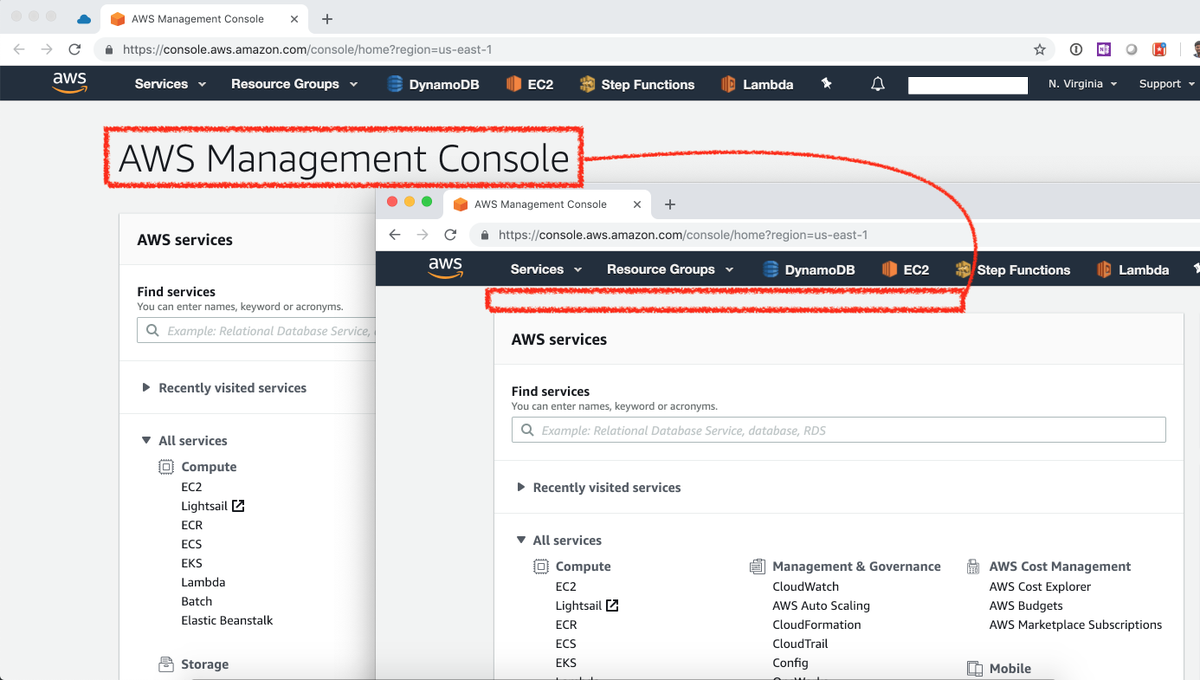The image size is (1200, 680).
Task: Open EC2 under Compute in front window
Action: coord(566,587)
